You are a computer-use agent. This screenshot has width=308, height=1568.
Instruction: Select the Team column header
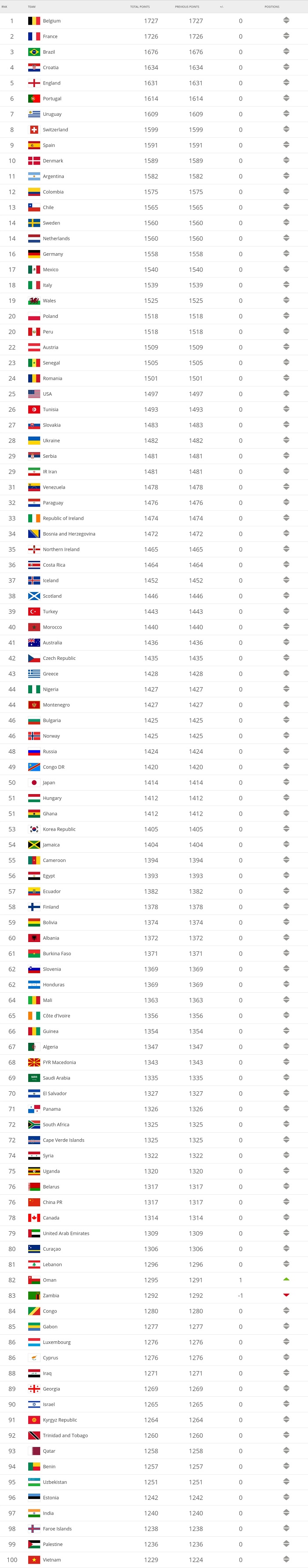point(32,7)
